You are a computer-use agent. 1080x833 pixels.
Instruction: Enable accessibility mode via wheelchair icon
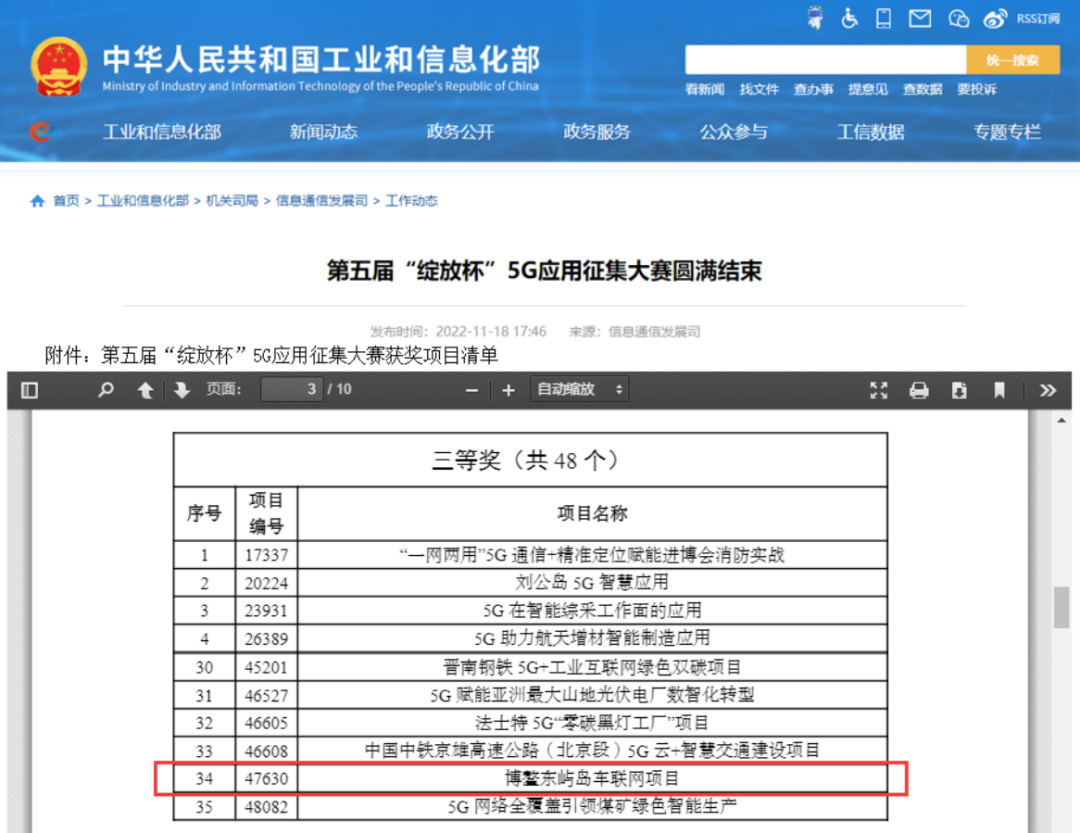click(x=850, y=18)
